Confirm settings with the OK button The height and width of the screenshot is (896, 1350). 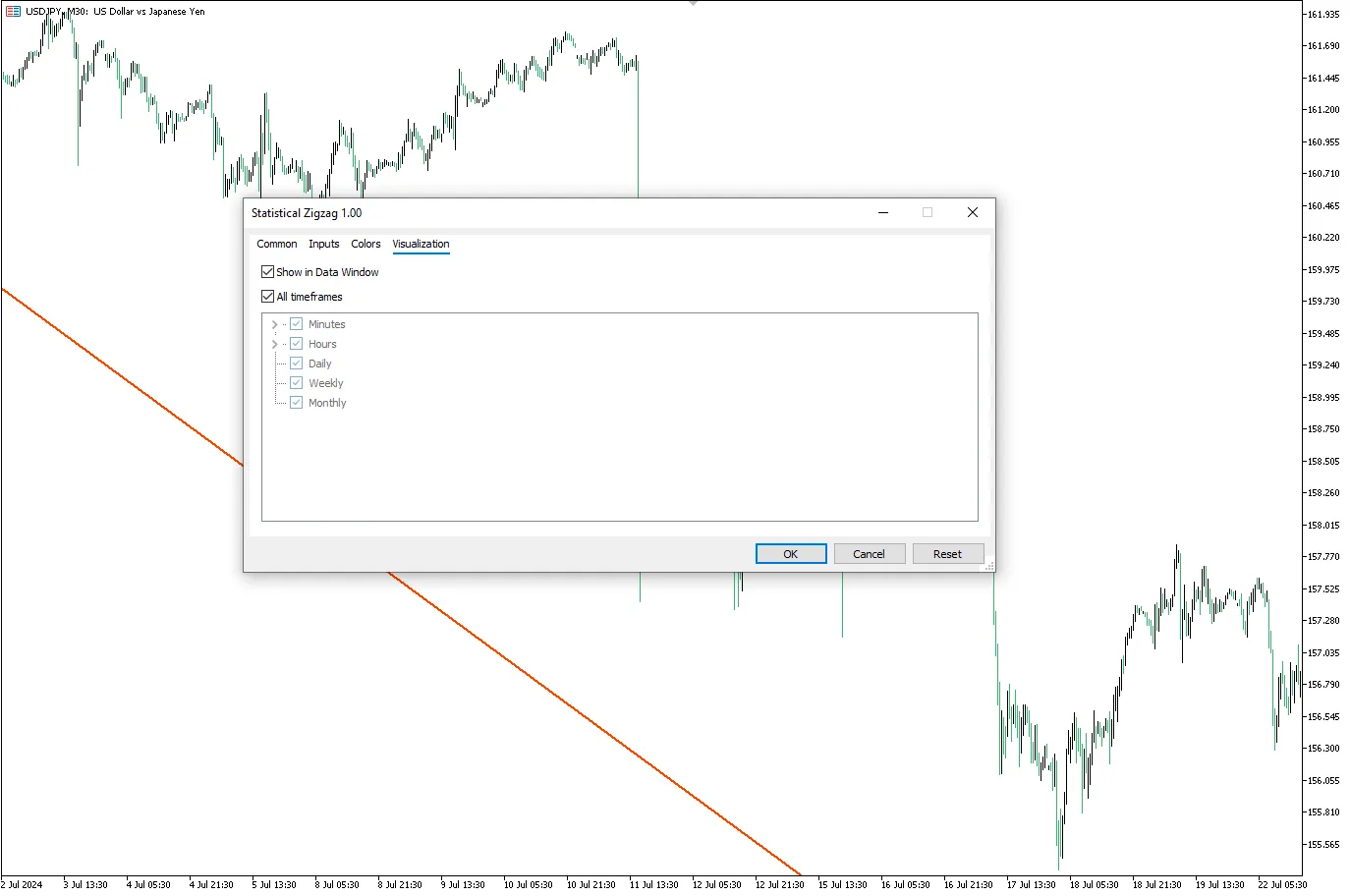click(x=791, y=554)
